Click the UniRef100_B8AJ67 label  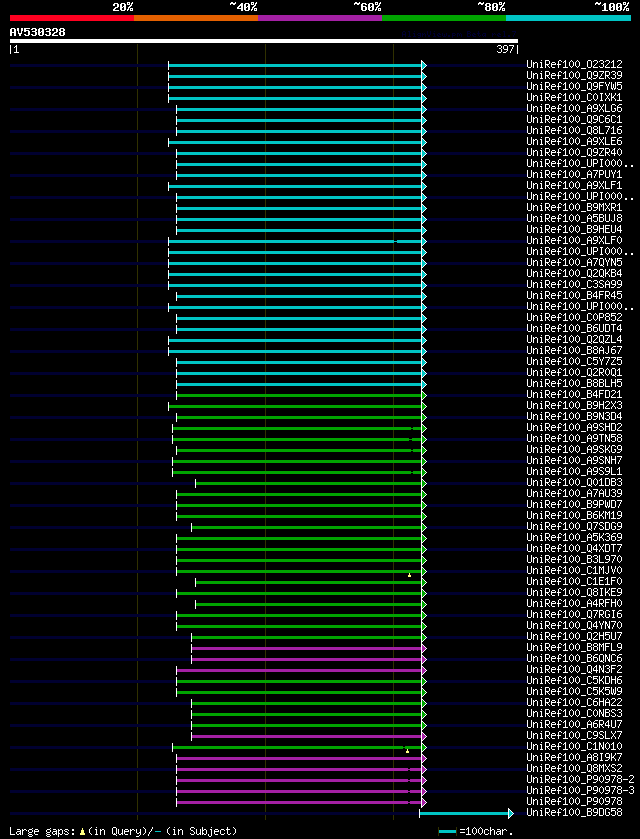coord(574,350)
